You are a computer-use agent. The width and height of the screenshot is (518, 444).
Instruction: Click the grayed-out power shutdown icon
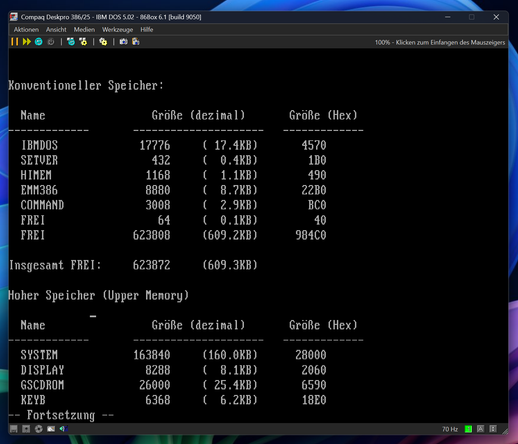coord(51,42)
